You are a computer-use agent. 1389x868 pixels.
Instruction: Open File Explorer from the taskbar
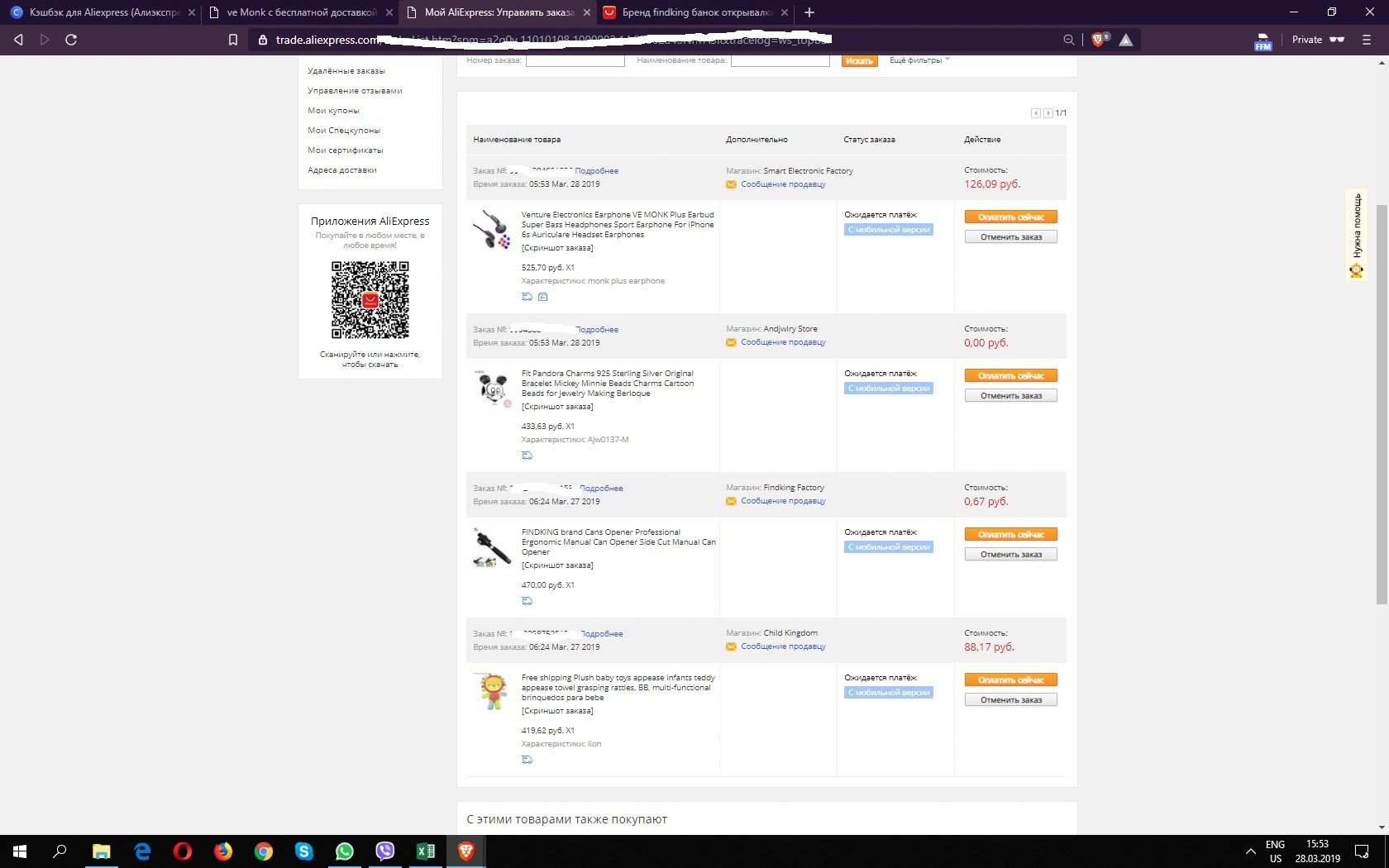[101, 851]
